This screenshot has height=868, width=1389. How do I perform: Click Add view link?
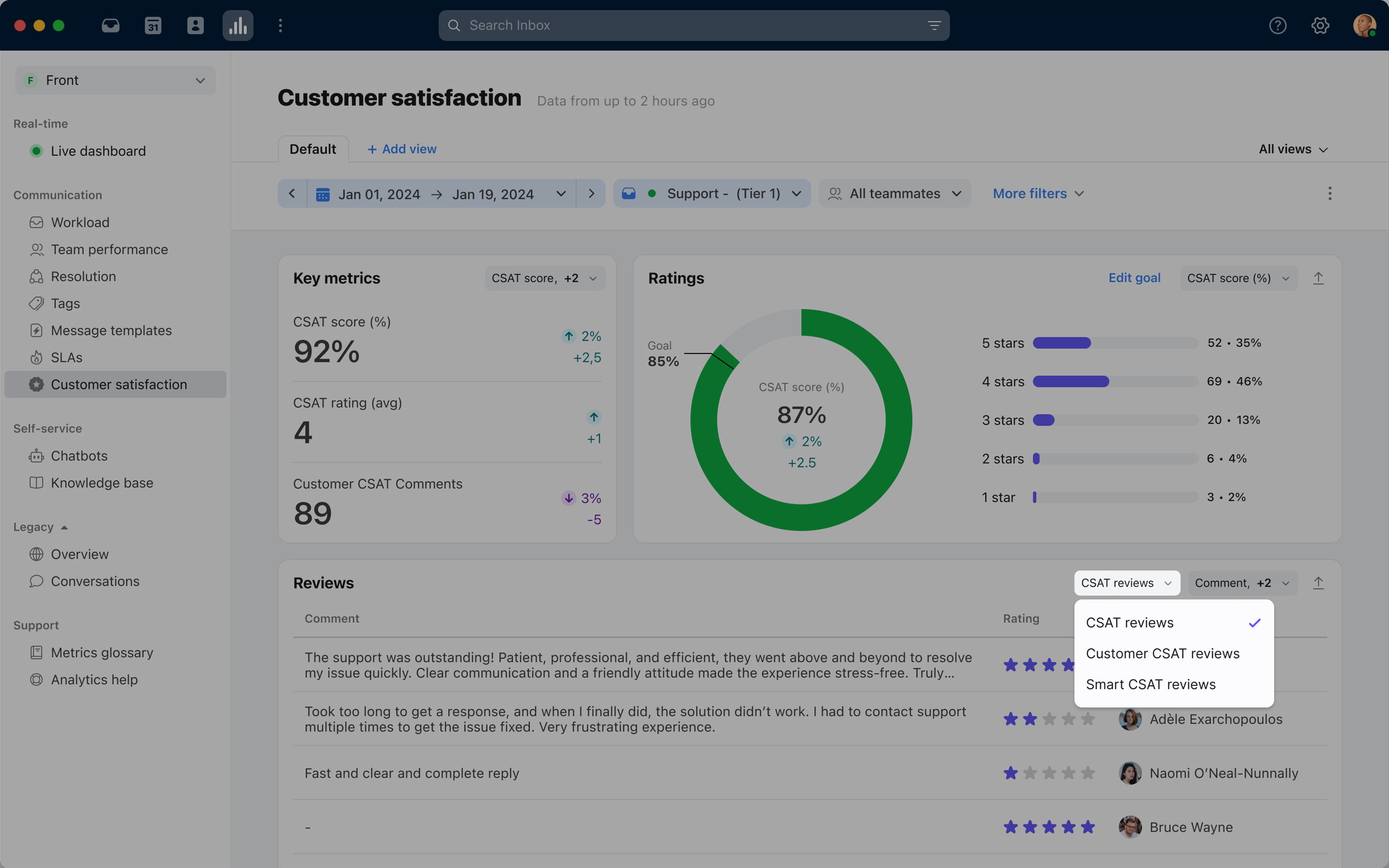[x=402, y=149]
